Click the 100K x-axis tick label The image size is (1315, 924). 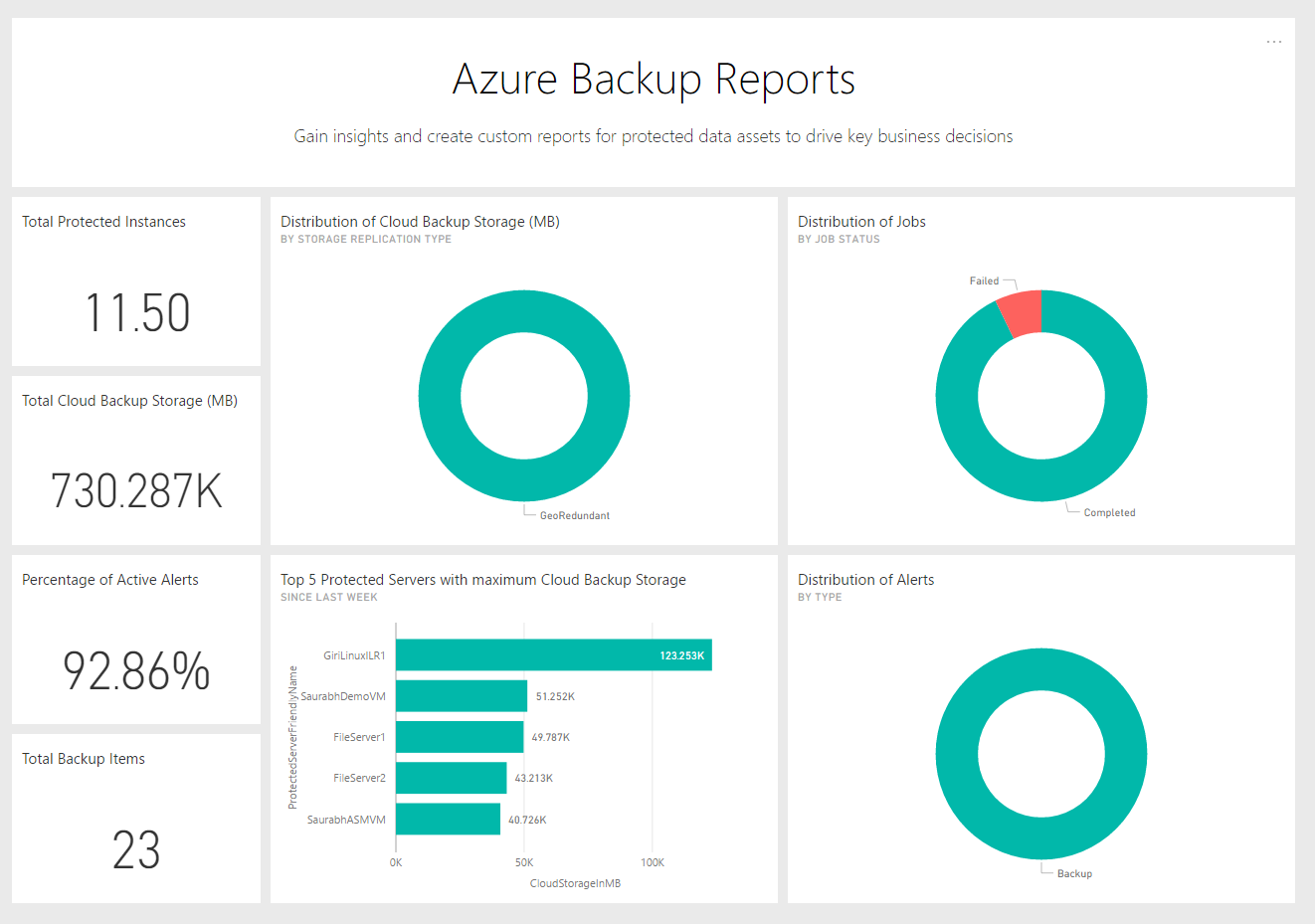coord(653,862)
